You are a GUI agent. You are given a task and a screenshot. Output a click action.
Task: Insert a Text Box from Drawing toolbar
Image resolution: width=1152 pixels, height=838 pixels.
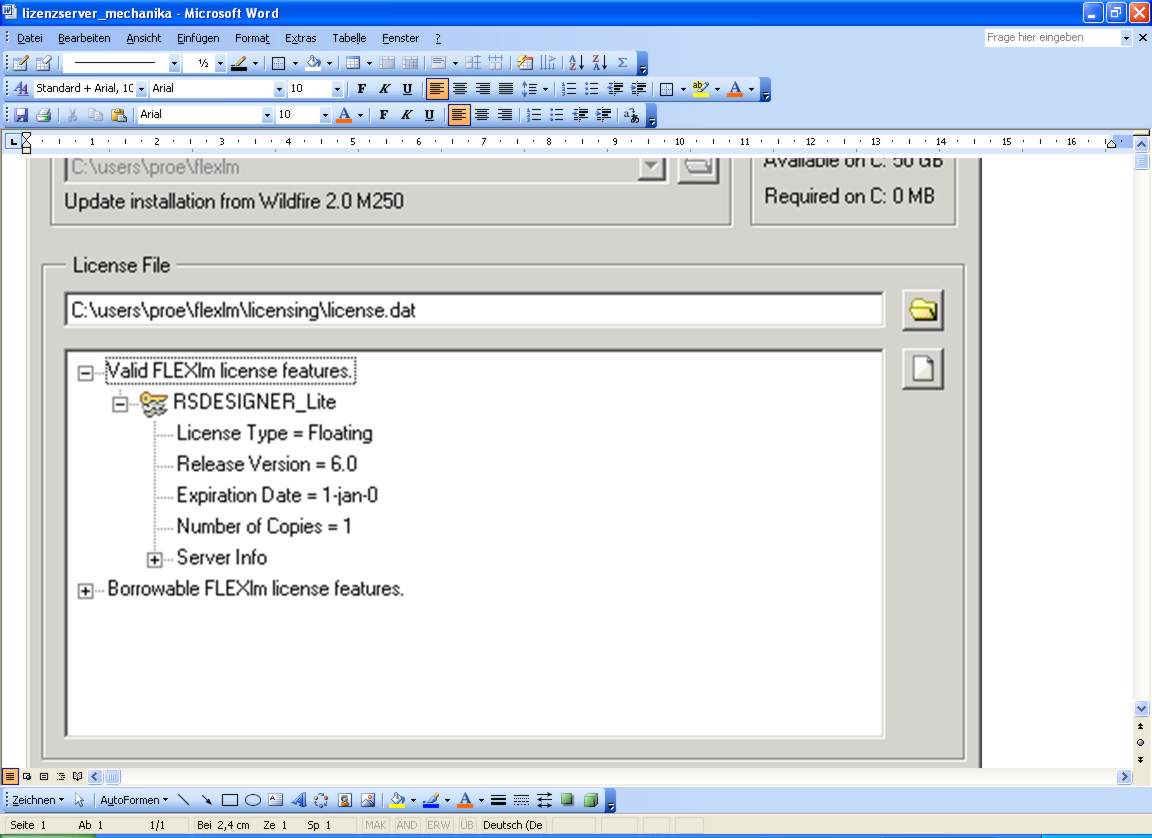(276, 800)
